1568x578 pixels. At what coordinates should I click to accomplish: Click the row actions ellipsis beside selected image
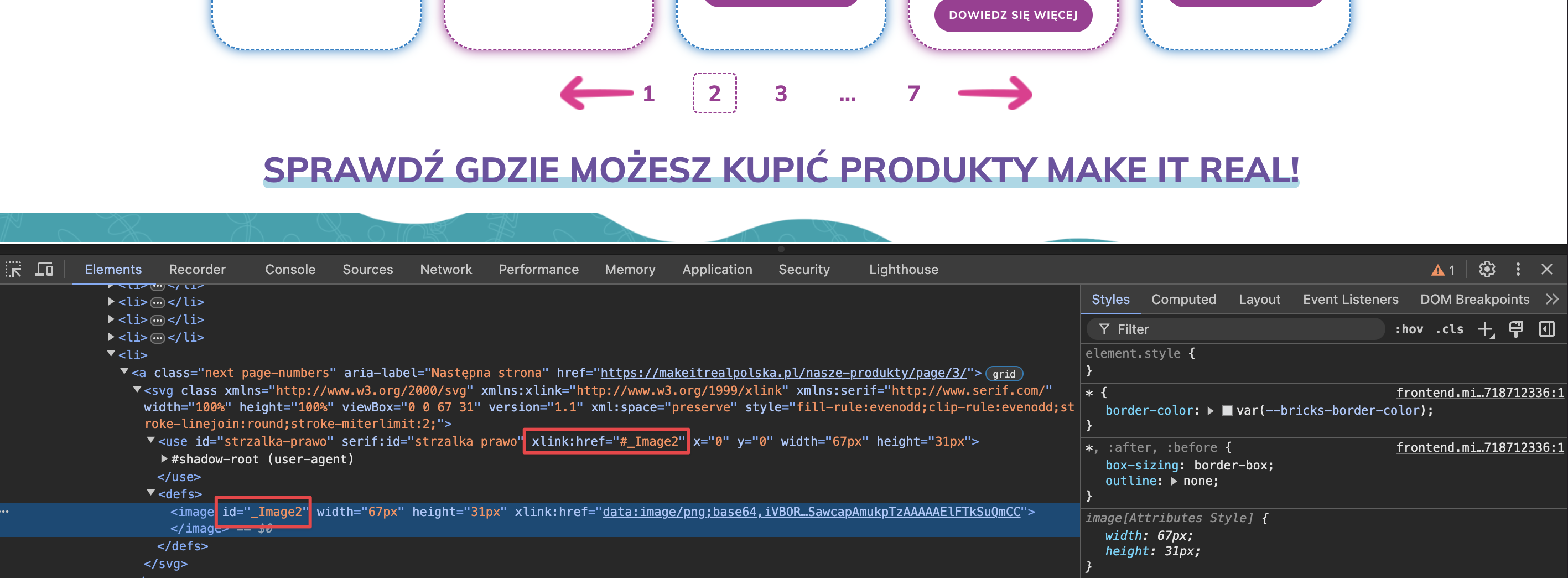click(x=5, y=512)
